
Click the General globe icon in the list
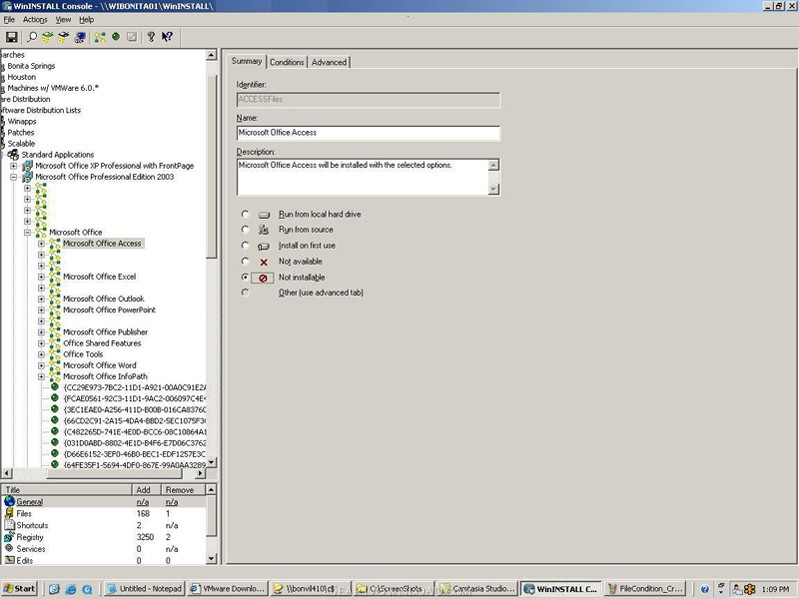pos(9,501)
